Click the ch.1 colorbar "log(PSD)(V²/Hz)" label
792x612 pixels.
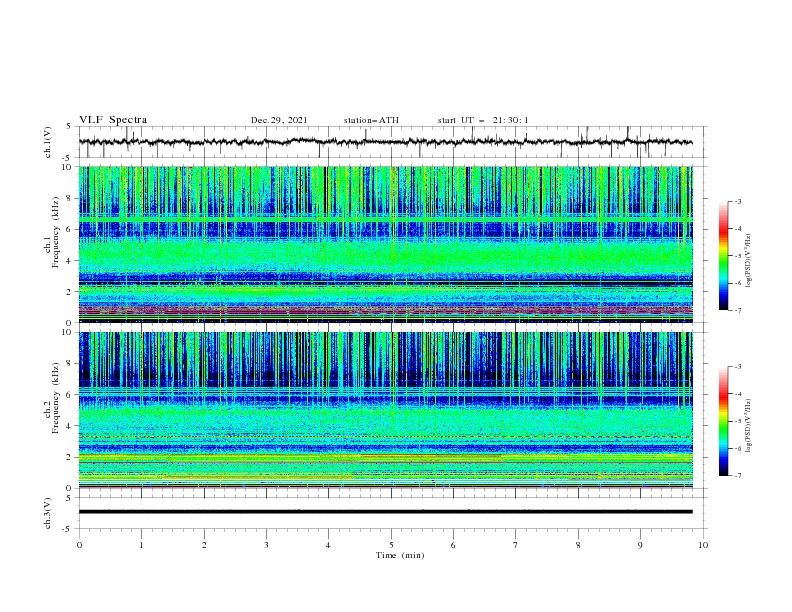pos(749,261)
